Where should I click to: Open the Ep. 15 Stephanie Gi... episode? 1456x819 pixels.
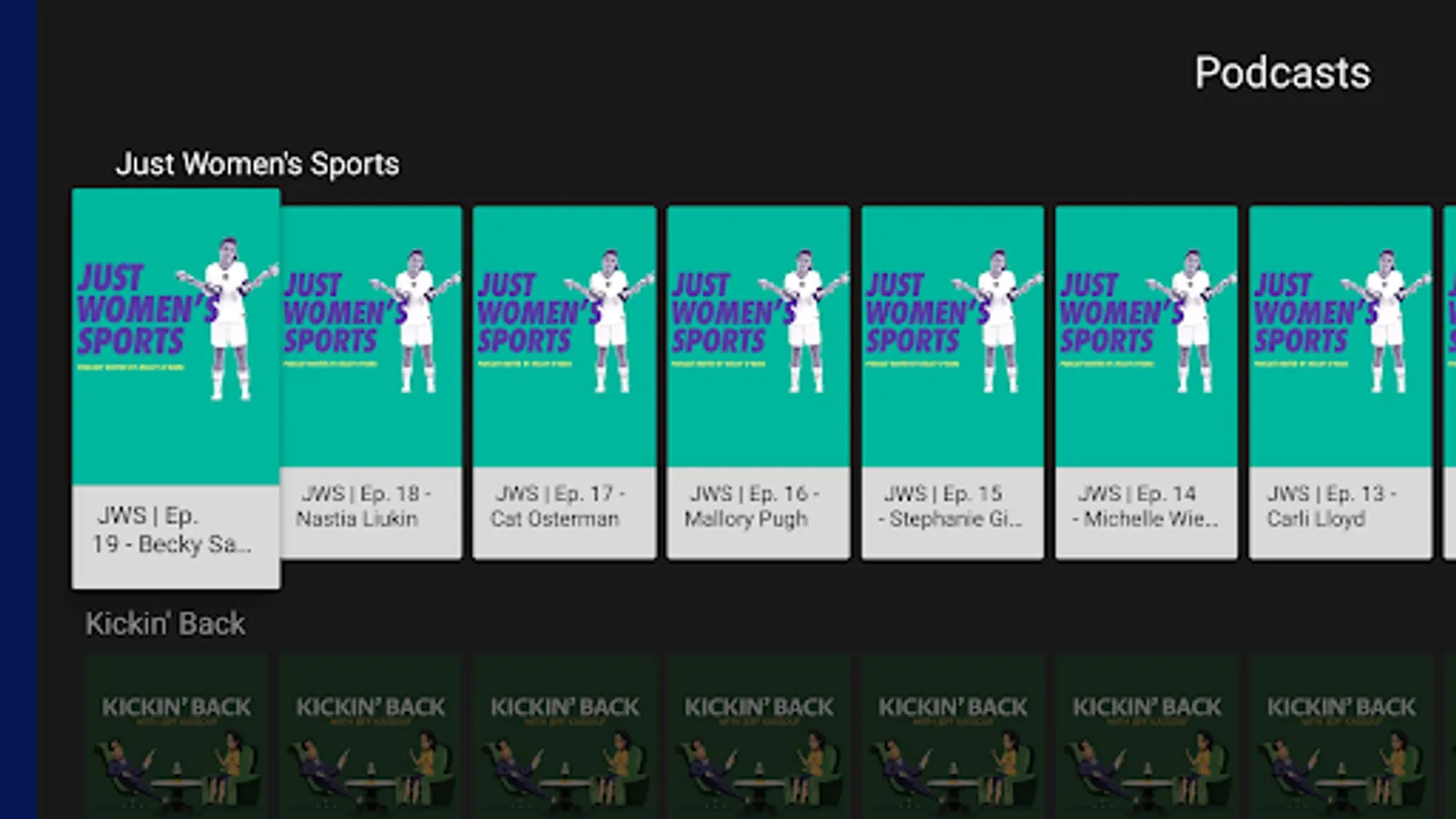953,382
